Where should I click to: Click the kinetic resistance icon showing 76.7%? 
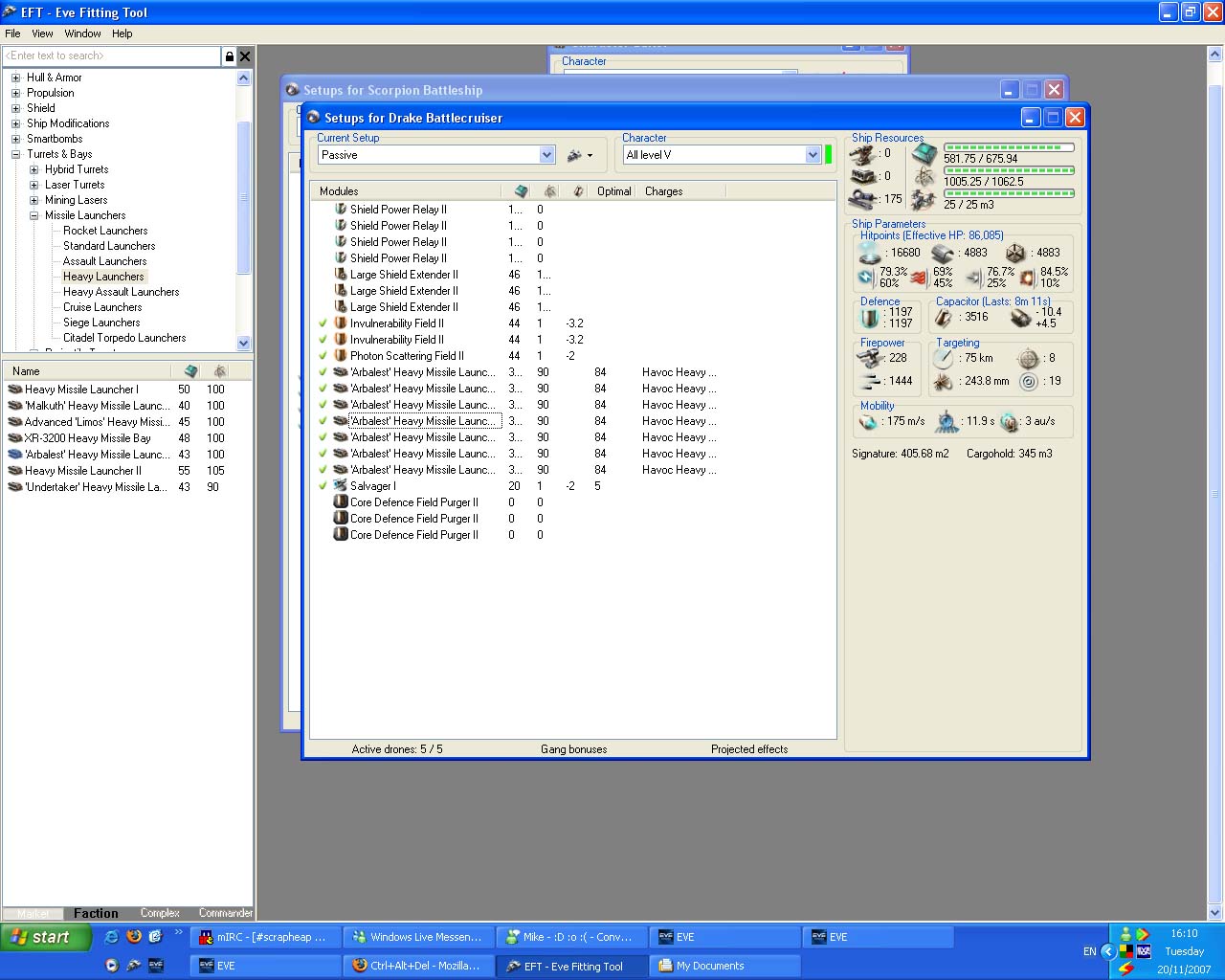(974, 278)
